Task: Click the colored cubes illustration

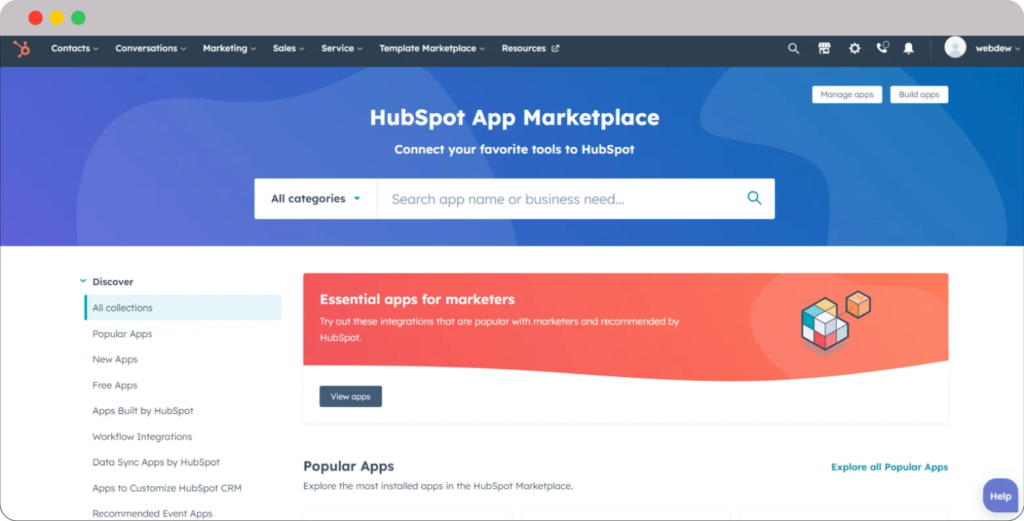Action: coord(835,323)
